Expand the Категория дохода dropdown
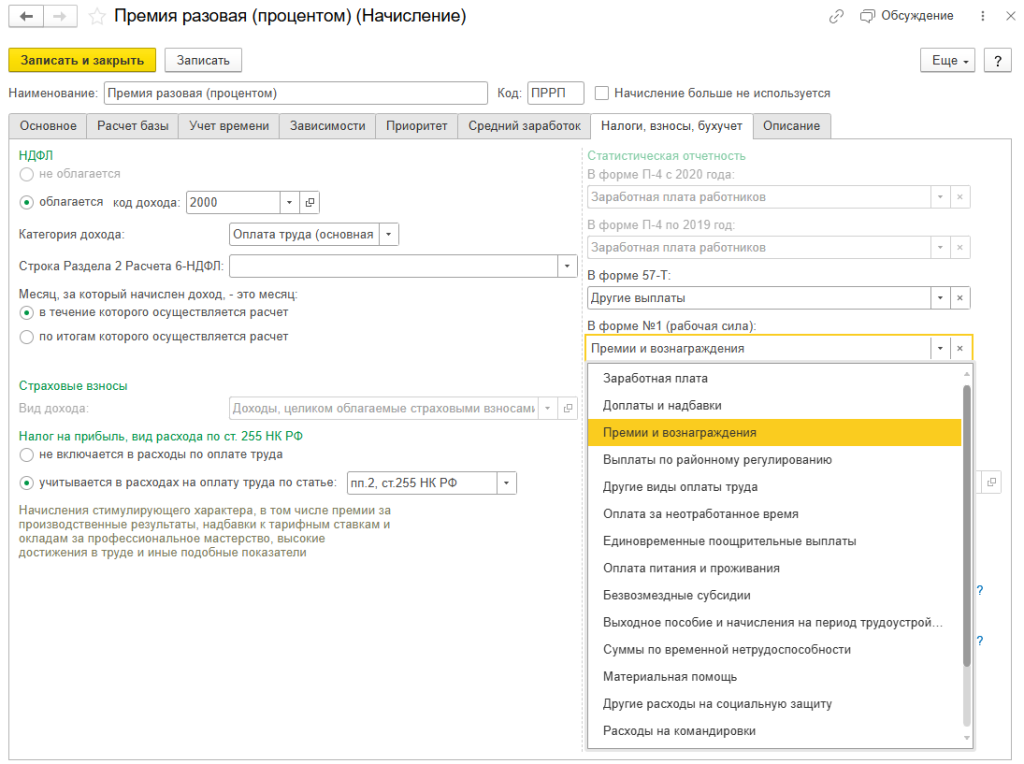This screenshot has width=1024, height=764. pyautogui.click(x=388, y=235)
